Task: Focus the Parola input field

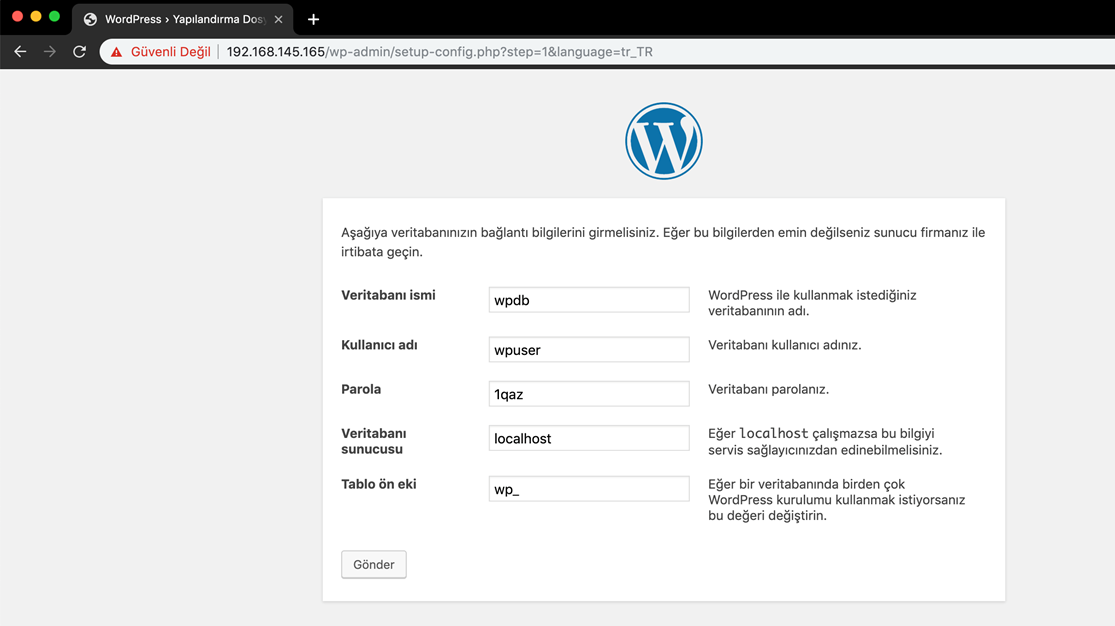Action: 589,394
